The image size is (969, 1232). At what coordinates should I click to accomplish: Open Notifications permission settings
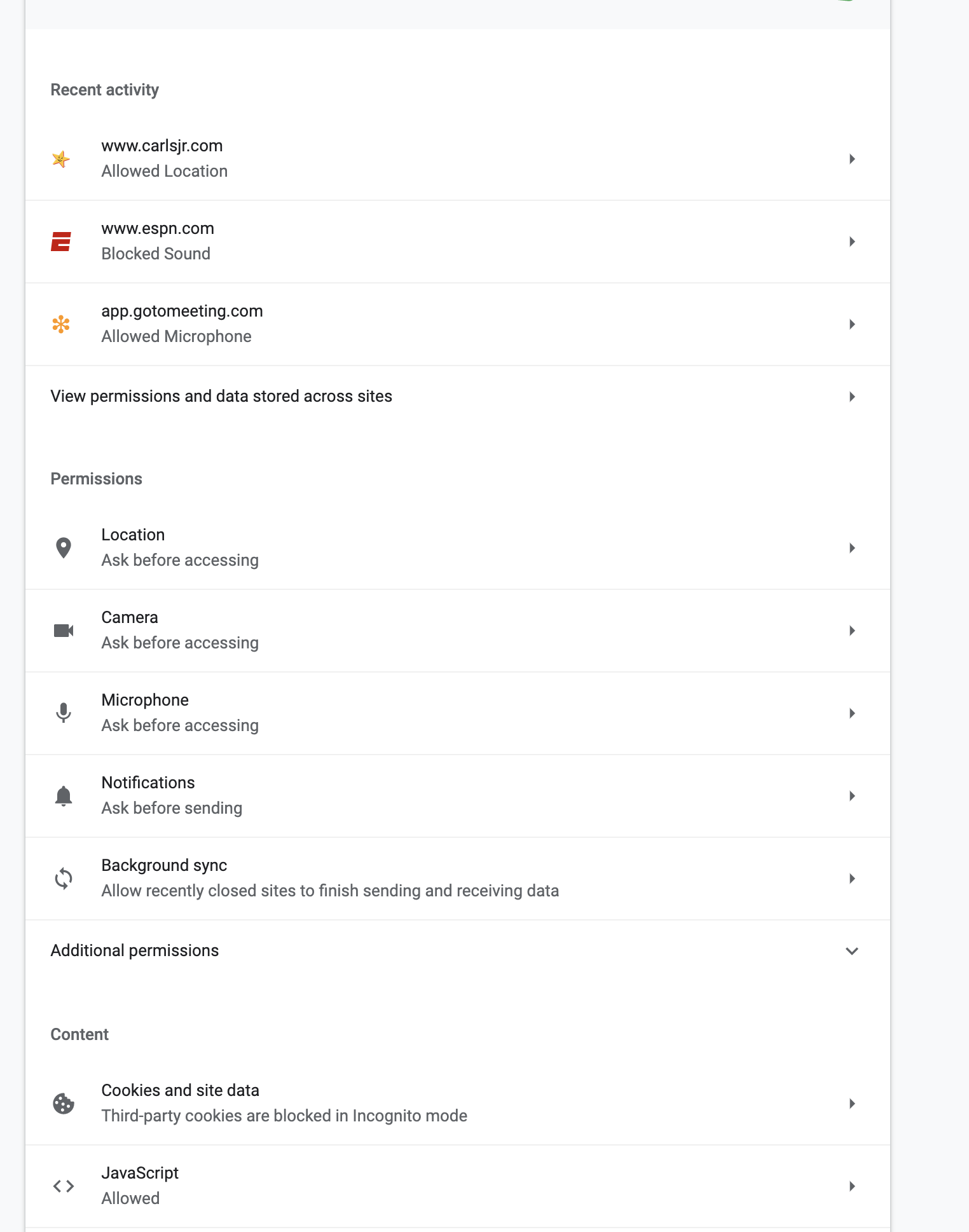point(458,796)
